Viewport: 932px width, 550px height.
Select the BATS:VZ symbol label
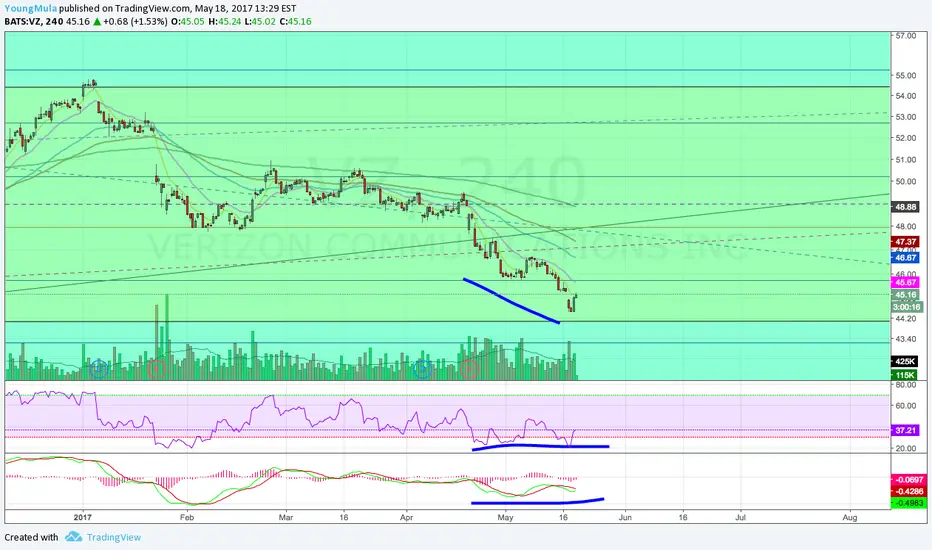[23, 21]
